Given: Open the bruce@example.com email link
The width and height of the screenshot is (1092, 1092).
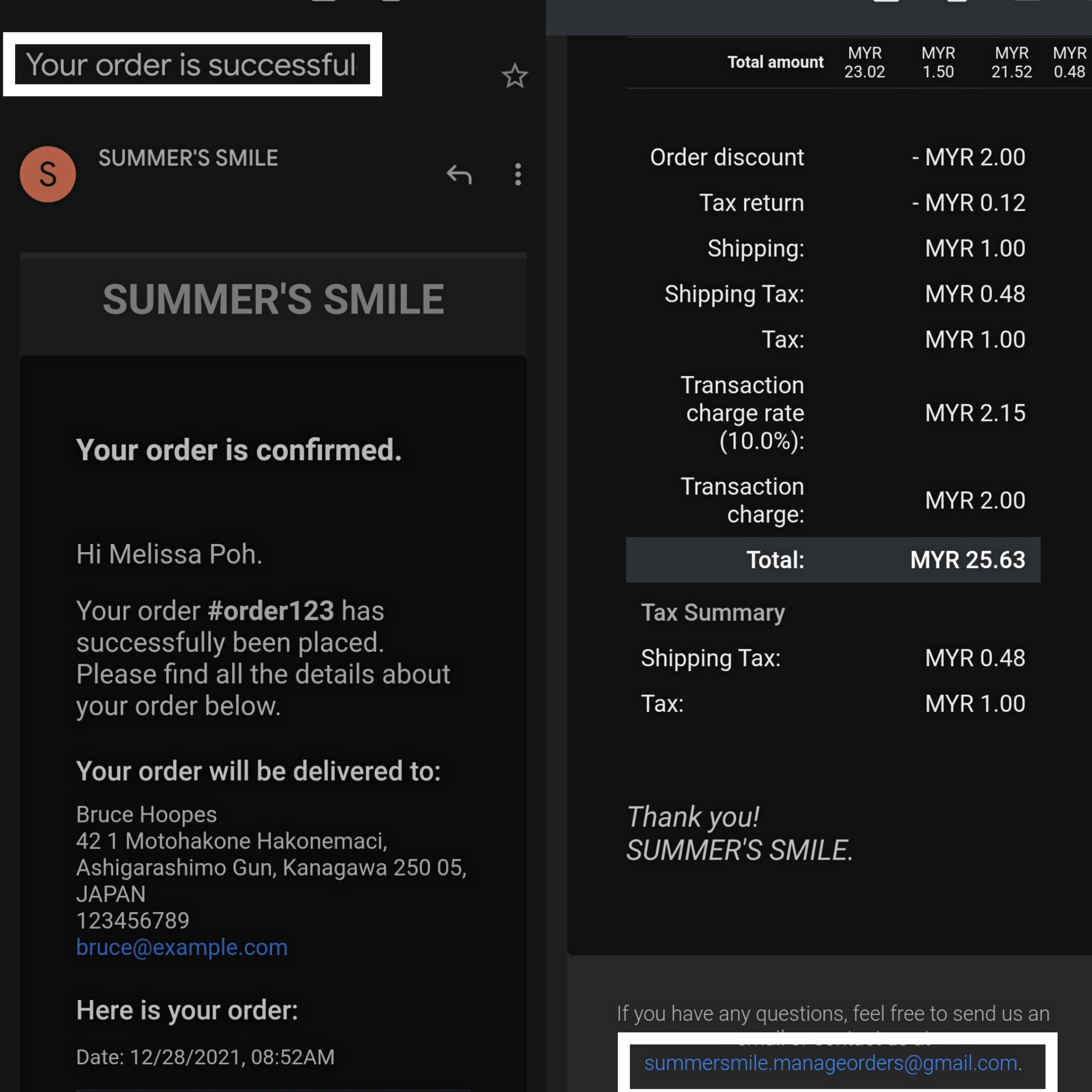Looking at the screenshot, I should point(181,947).
